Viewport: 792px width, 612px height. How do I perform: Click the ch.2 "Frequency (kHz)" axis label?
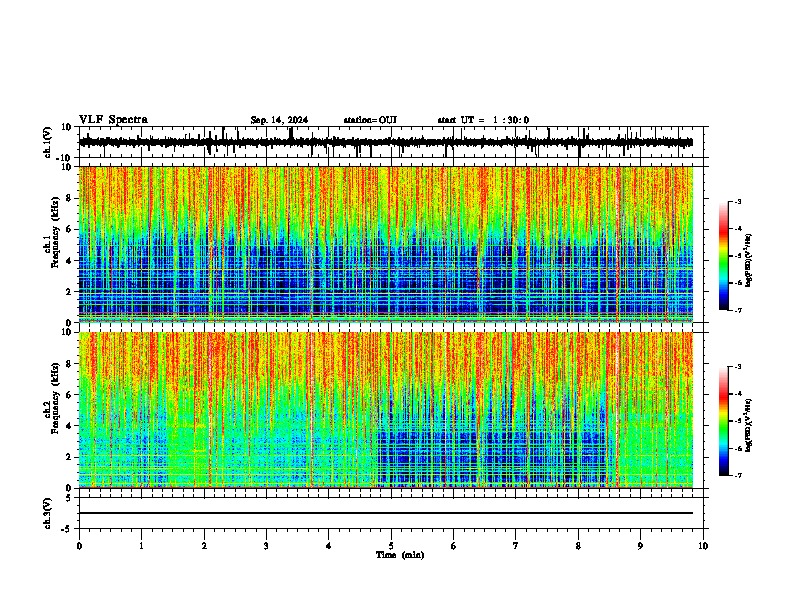coord(56,397)
